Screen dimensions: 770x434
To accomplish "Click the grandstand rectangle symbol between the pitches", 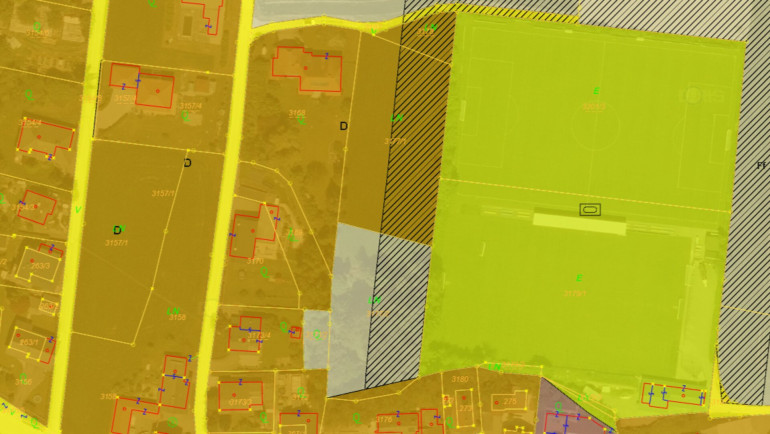I will tap(590, 209).
